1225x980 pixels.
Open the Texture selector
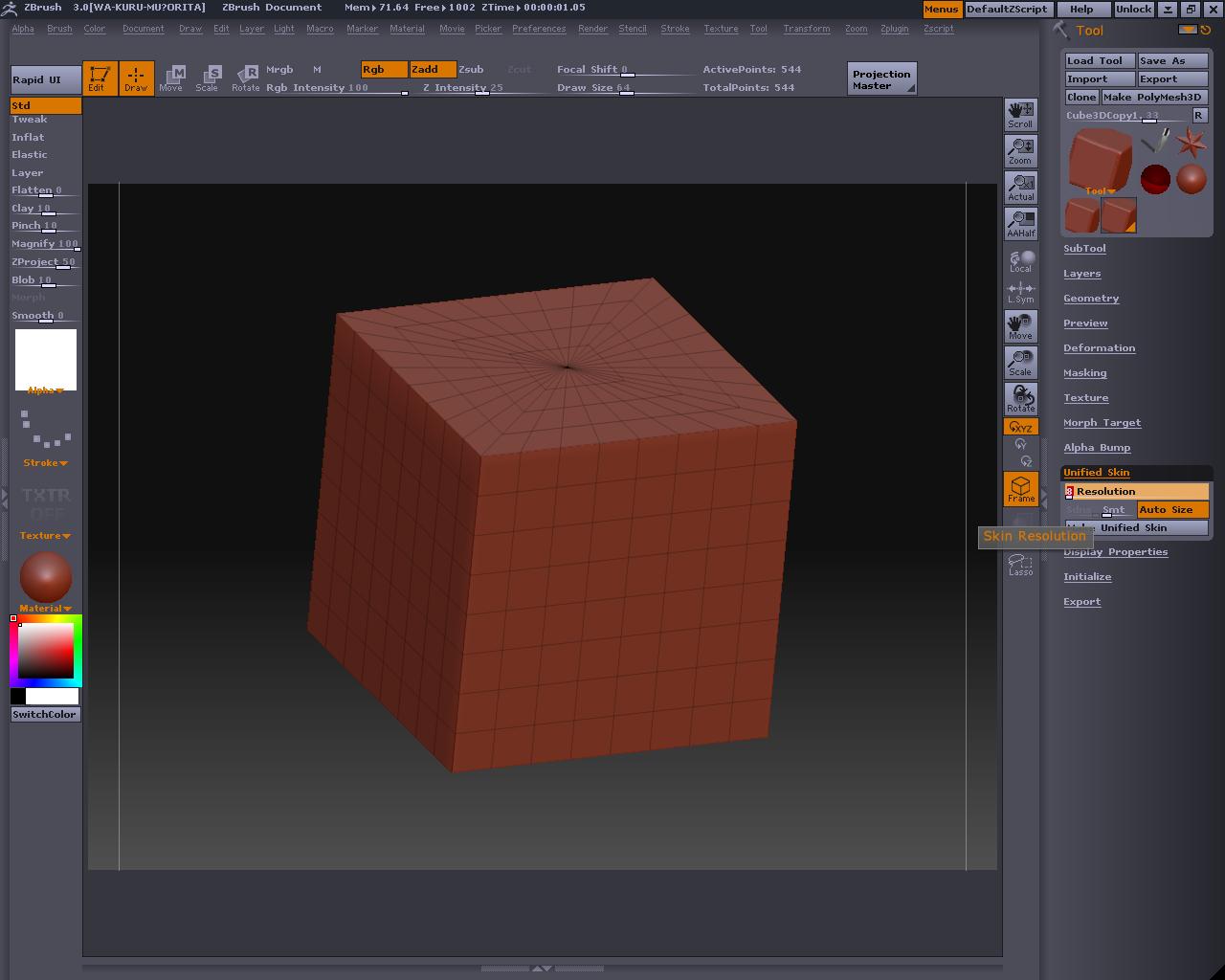(x=45, y=511)
